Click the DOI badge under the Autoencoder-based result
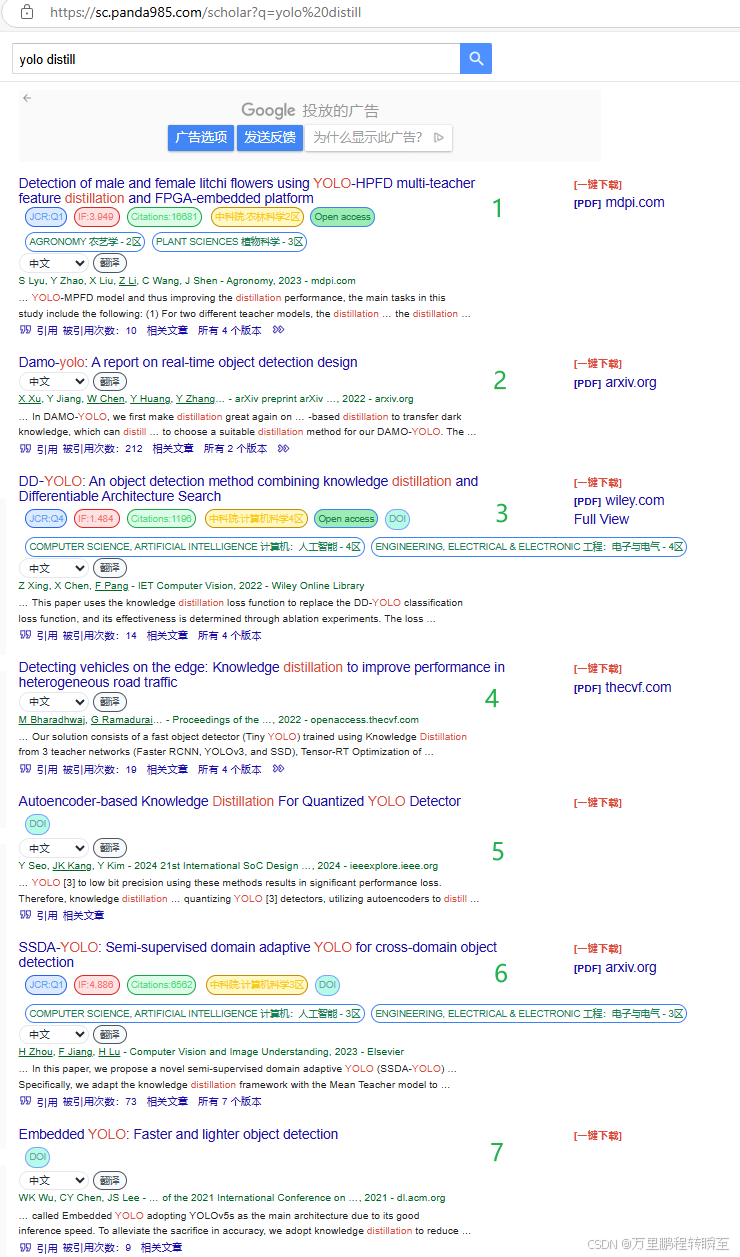This screenshot has height=1257, width=740. pyautogui.click(x=38, y=824)
